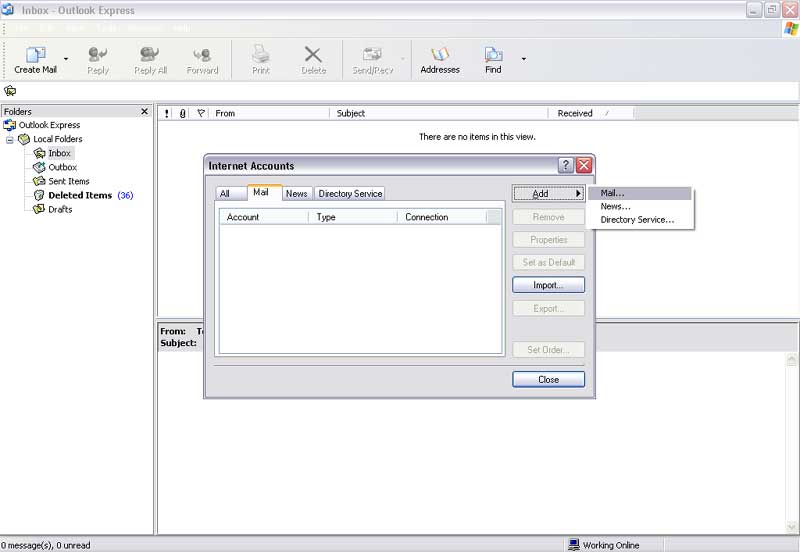Sort messages by flag column

click(201, 113)
